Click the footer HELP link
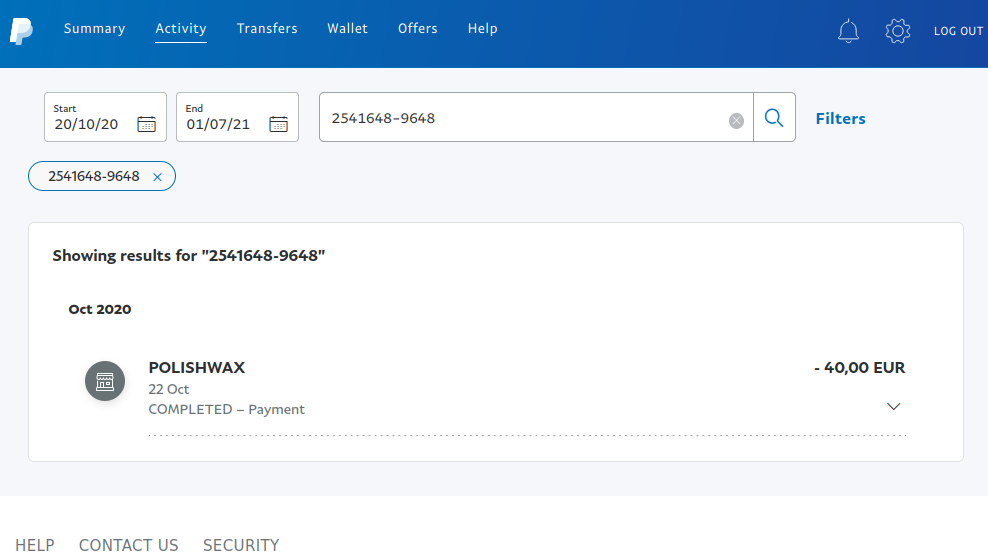Viewport: 988px width, 560px height. pos(35,545)
